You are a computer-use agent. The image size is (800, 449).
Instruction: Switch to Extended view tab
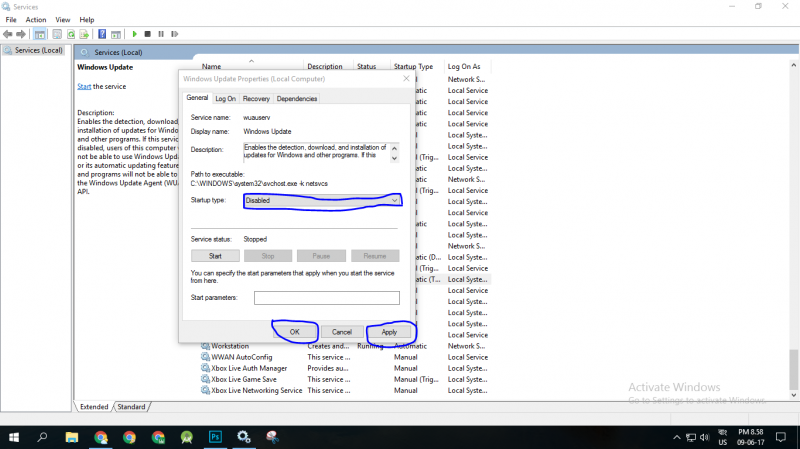coord(94,407)
